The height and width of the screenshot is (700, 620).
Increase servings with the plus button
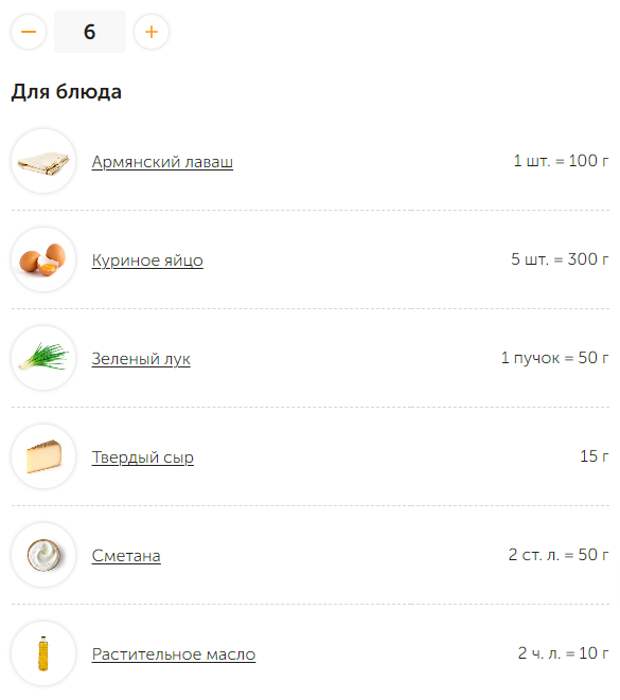click(151, 32)
